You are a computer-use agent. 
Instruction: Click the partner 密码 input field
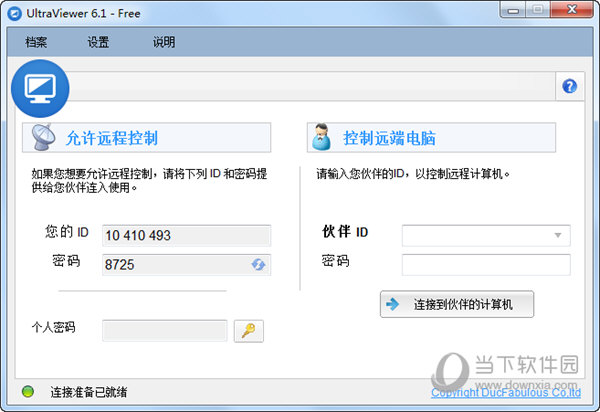(x=486, y=265)
